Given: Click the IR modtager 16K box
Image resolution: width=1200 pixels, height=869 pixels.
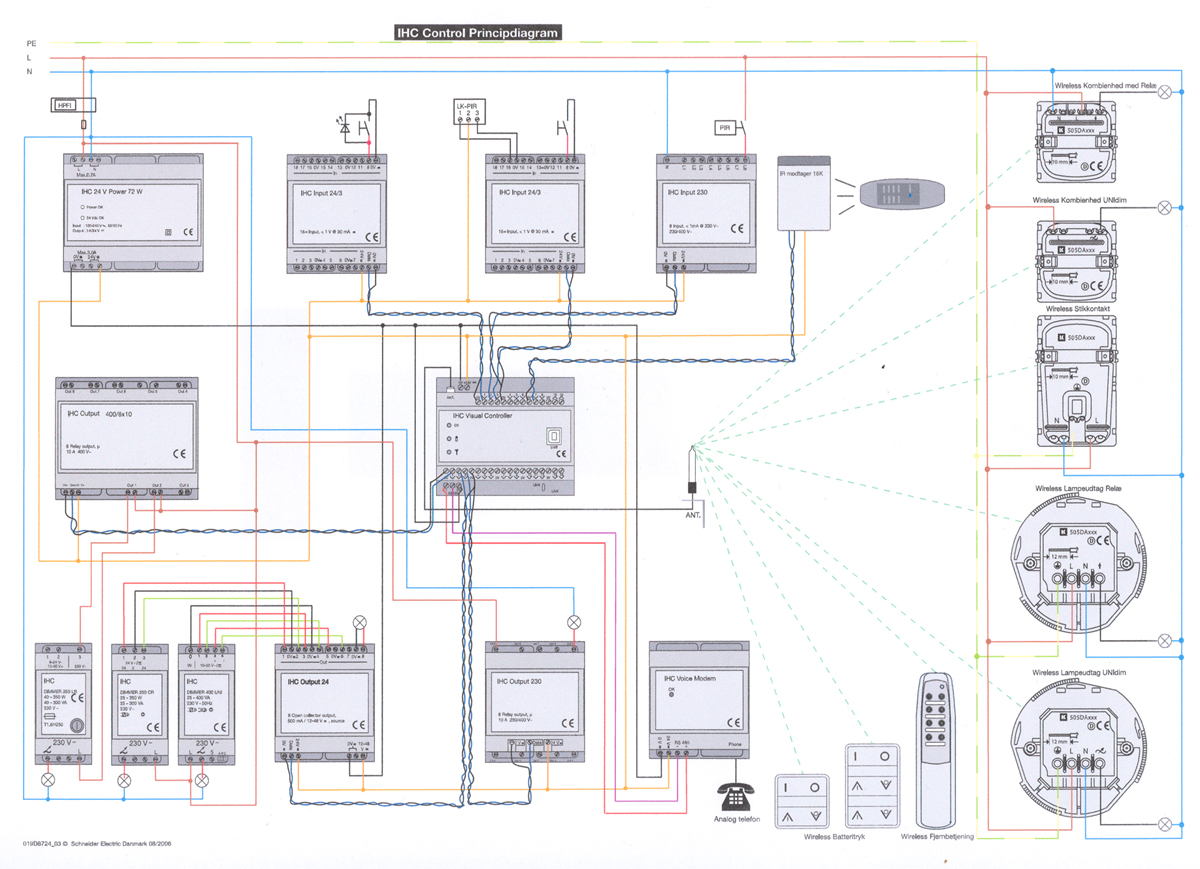Looking at the screenshot, I should 804,192.
